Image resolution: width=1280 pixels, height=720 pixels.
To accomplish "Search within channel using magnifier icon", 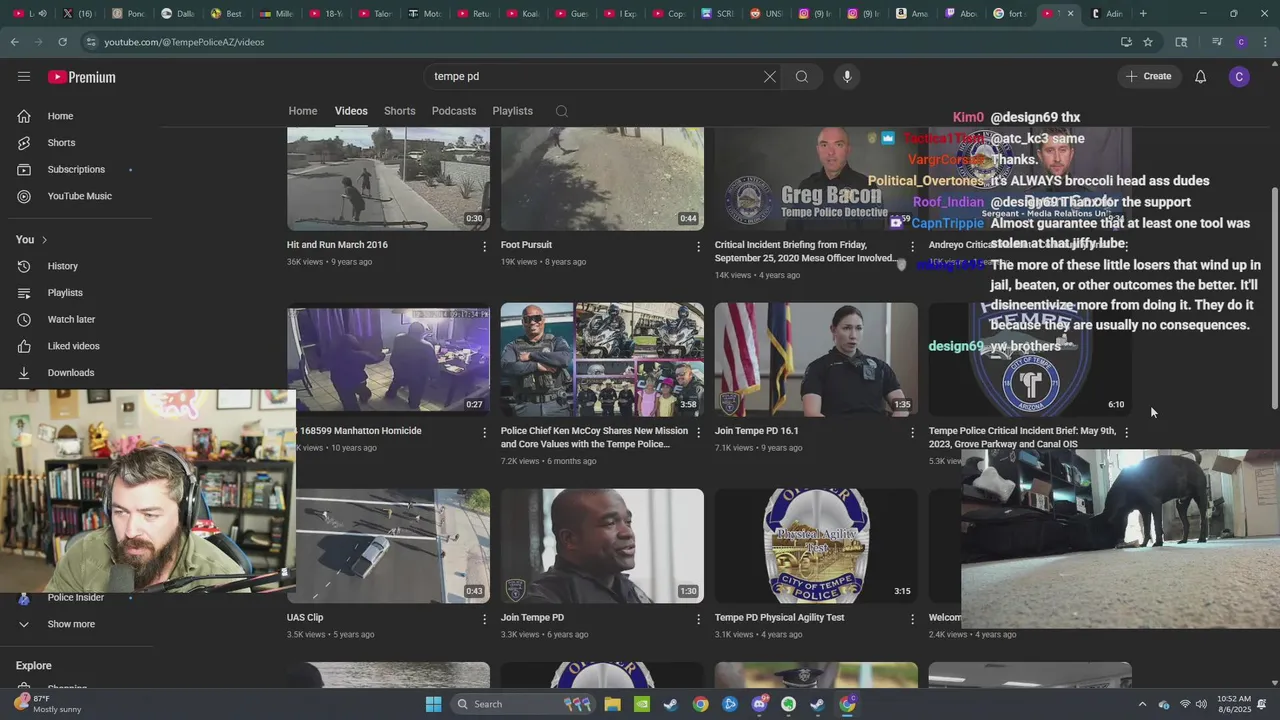I will click(562, 111).
